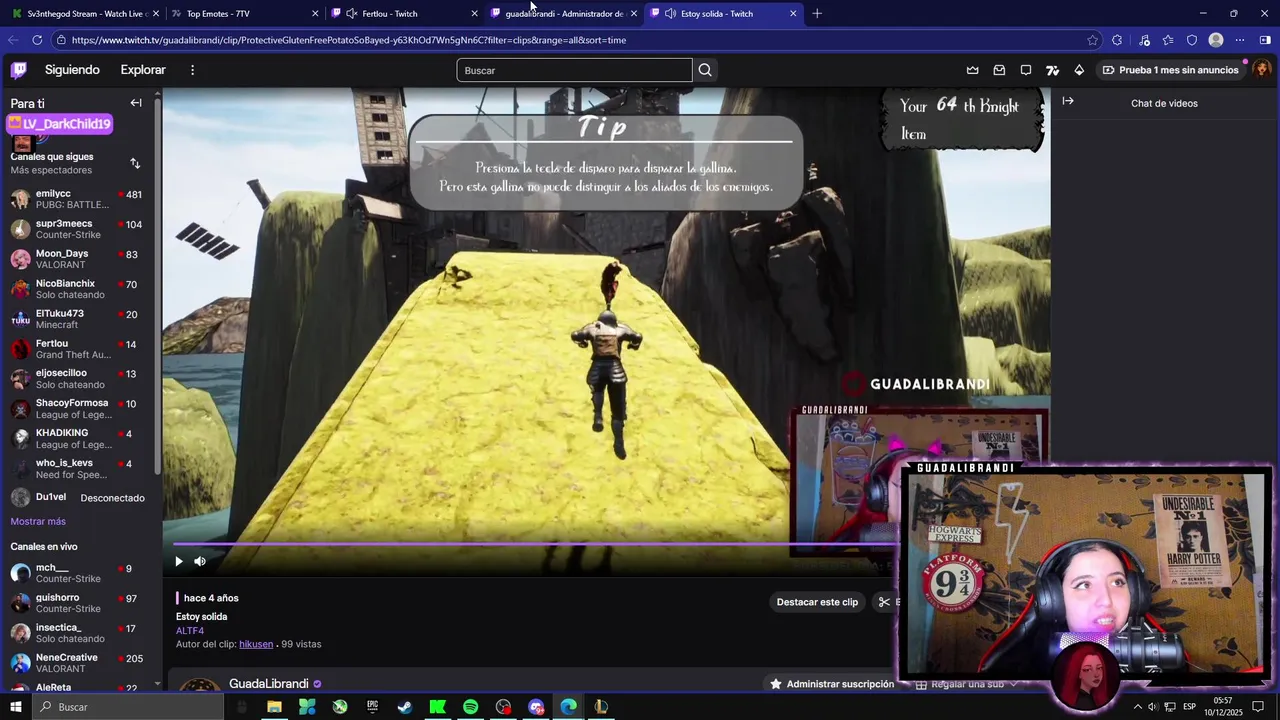Switch to guadalibrandi Administrador tab

point(563,13)
